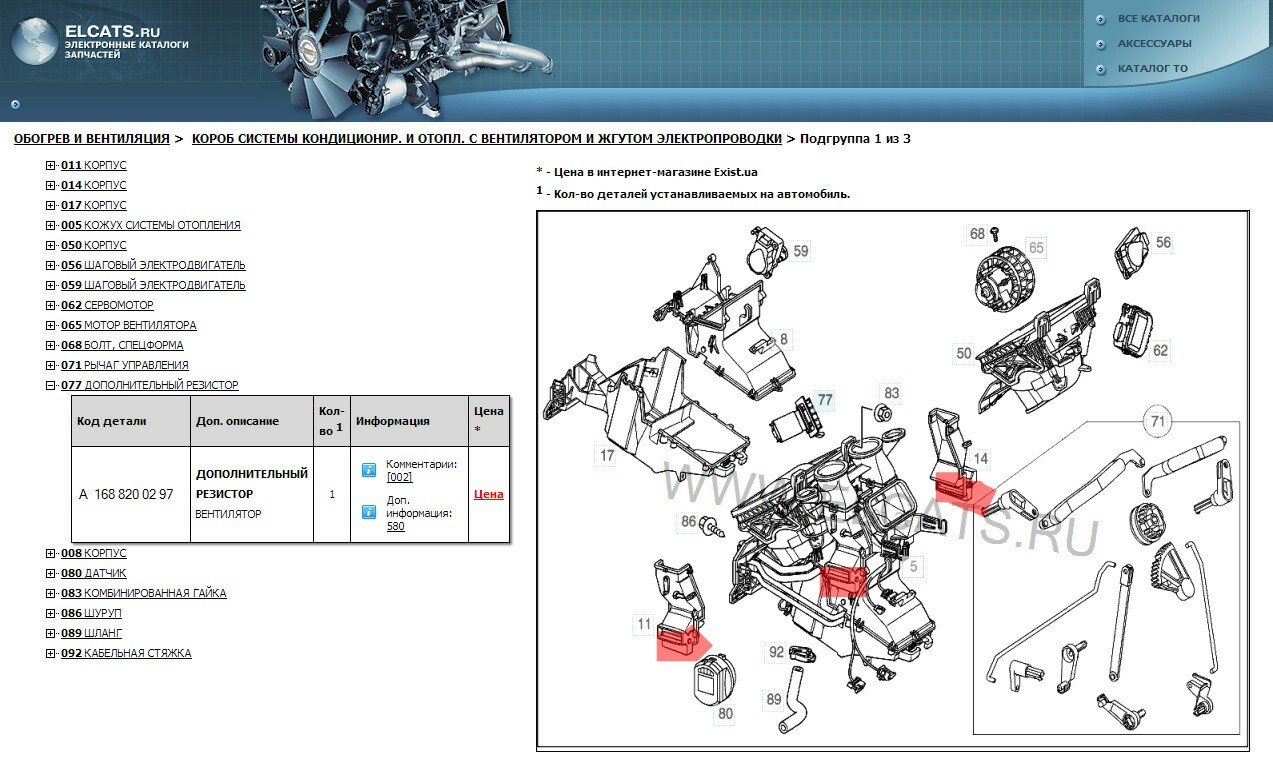The image size is (1273, 759).
Task: Open АКСЕССУАРЫ menu item
Action: (1155, 44)
